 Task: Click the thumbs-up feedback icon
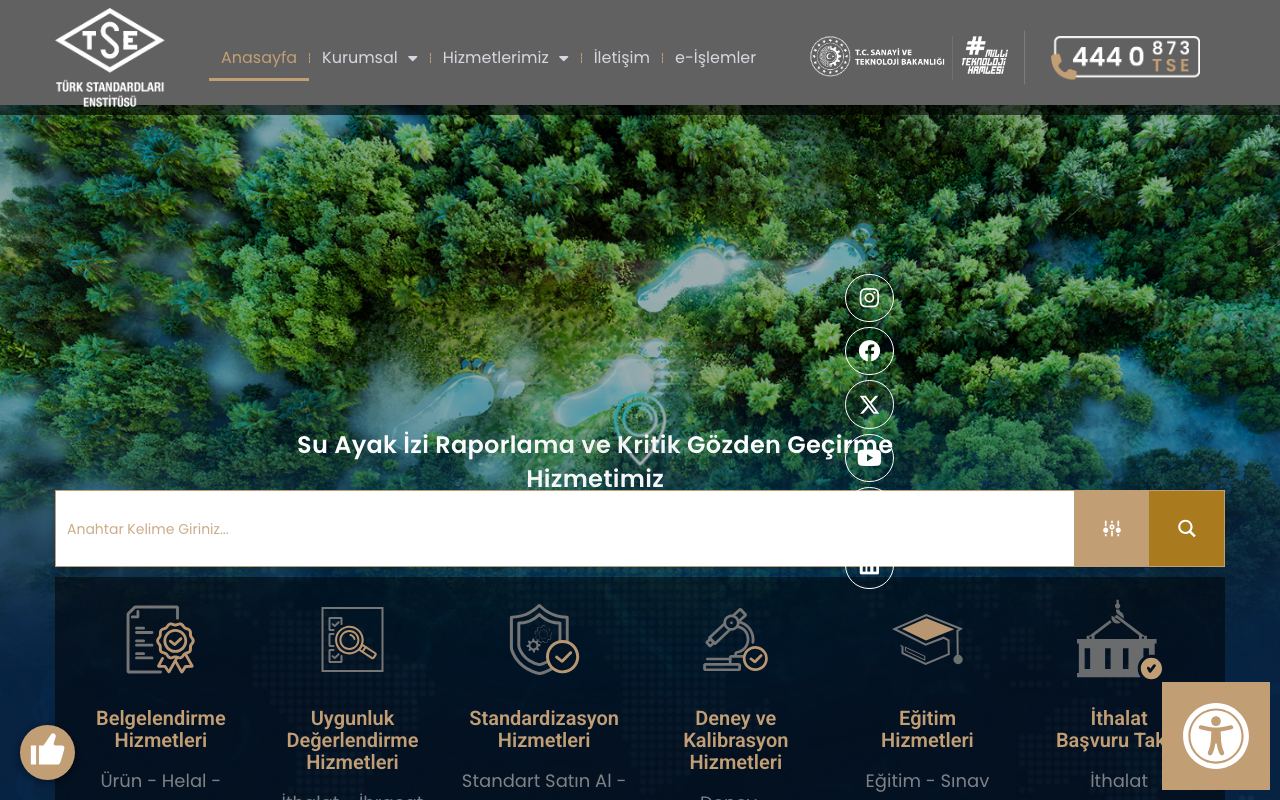47,752
